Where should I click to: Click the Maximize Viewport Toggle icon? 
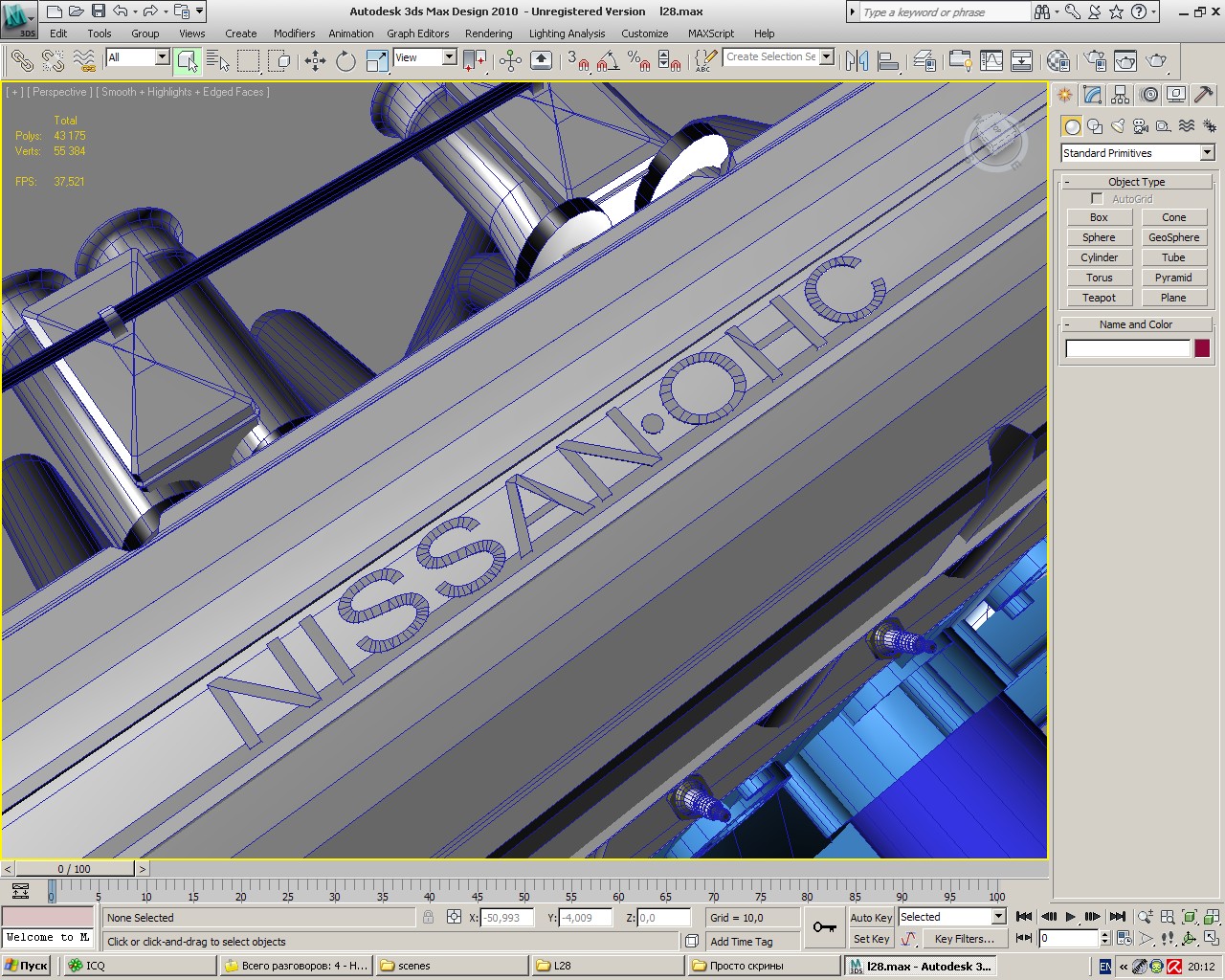1211,939
